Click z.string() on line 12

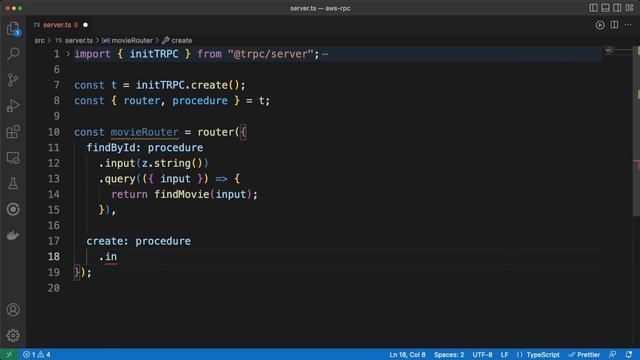[x=172, y=163]
